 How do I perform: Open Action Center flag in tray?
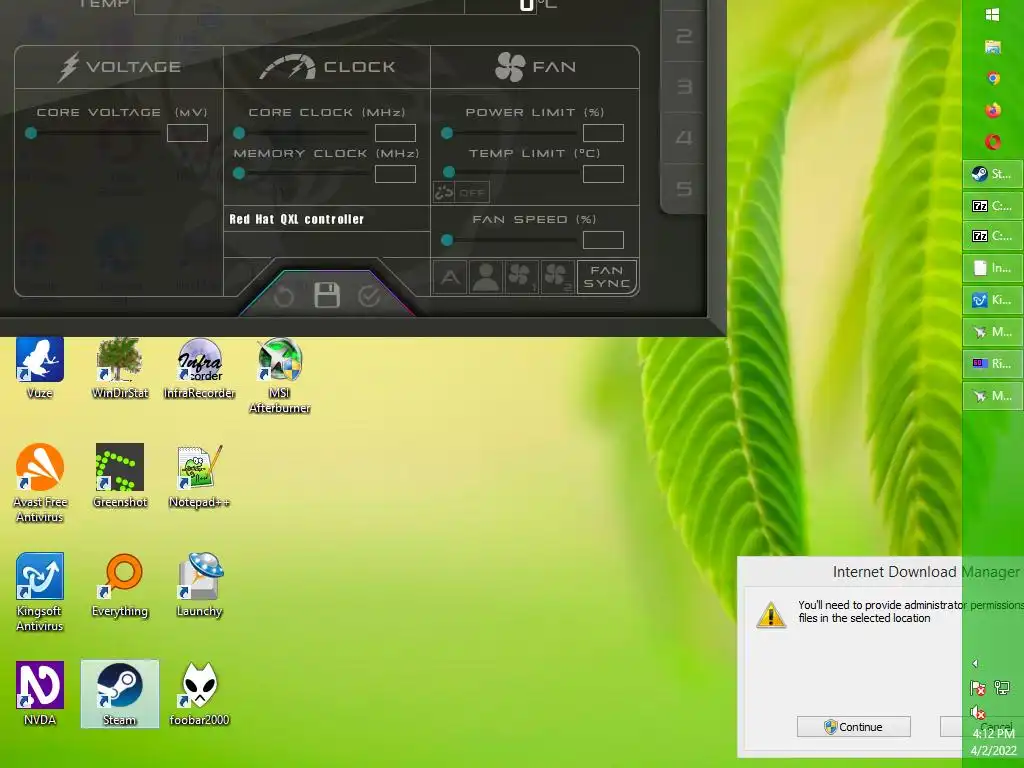[978, 688]
